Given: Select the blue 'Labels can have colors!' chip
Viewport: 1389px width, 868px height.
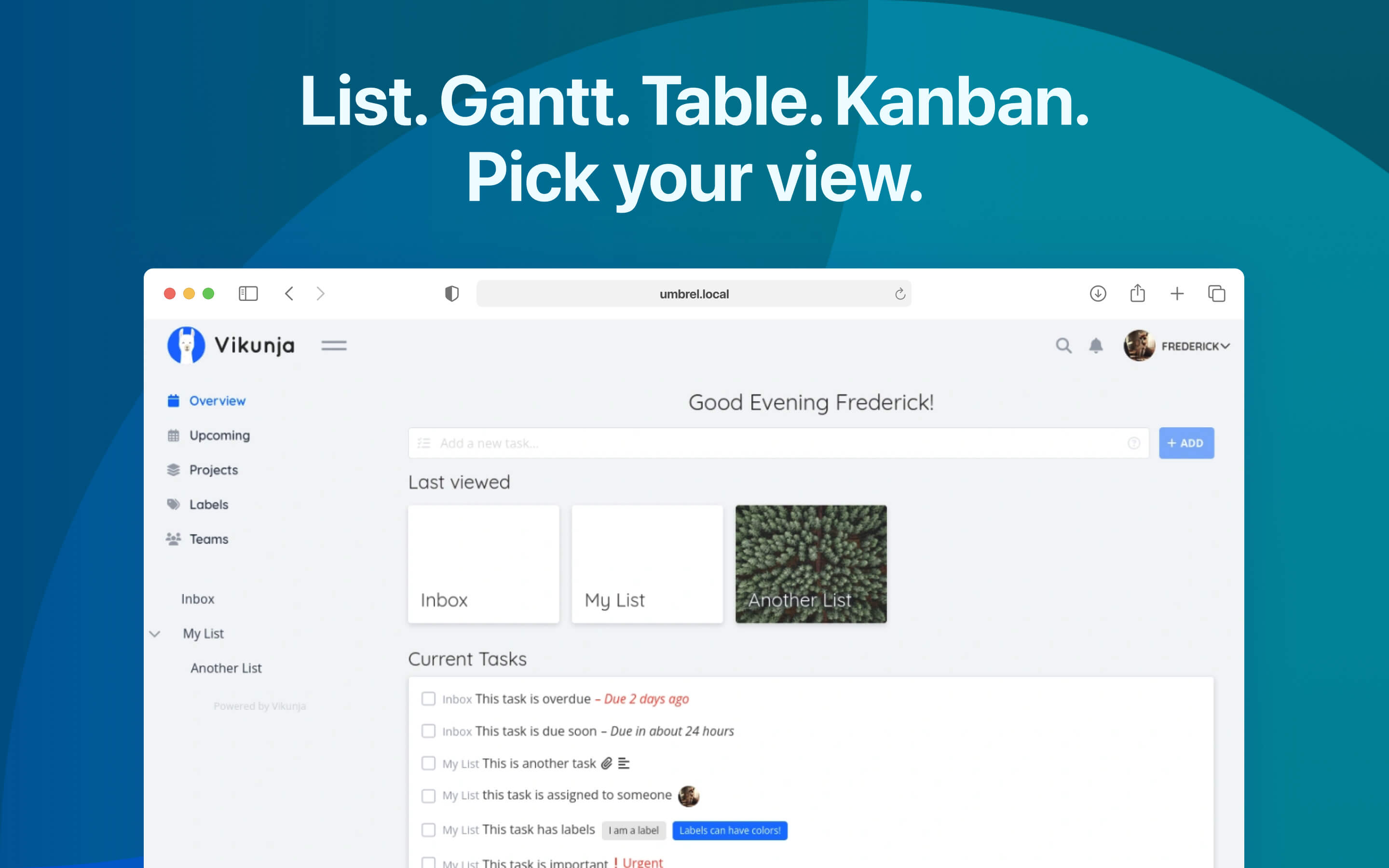Looking at the screenshot, I should [x=730, y=830].
